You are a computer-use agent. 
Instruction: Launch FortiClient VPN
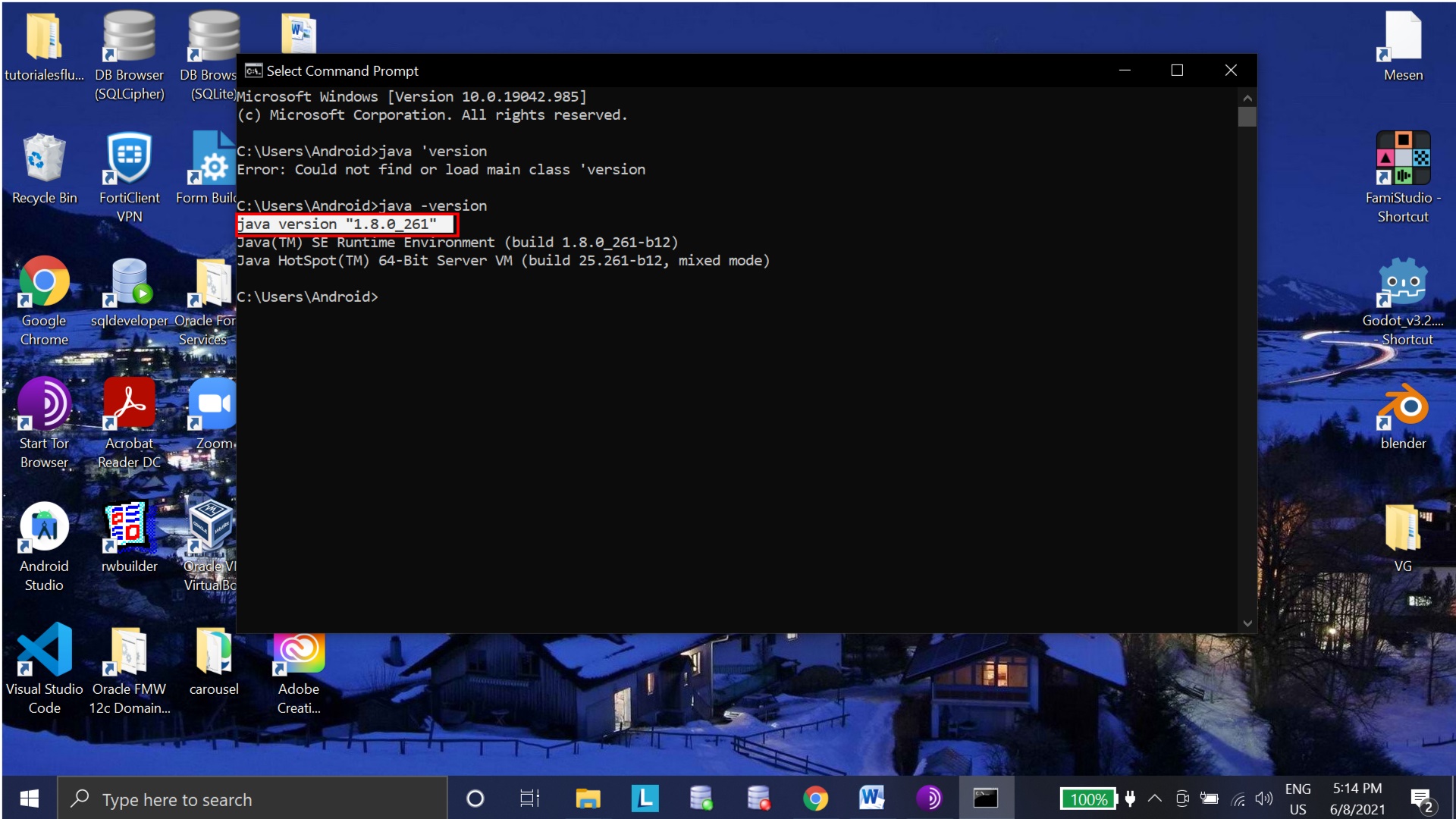pos(129,159)
